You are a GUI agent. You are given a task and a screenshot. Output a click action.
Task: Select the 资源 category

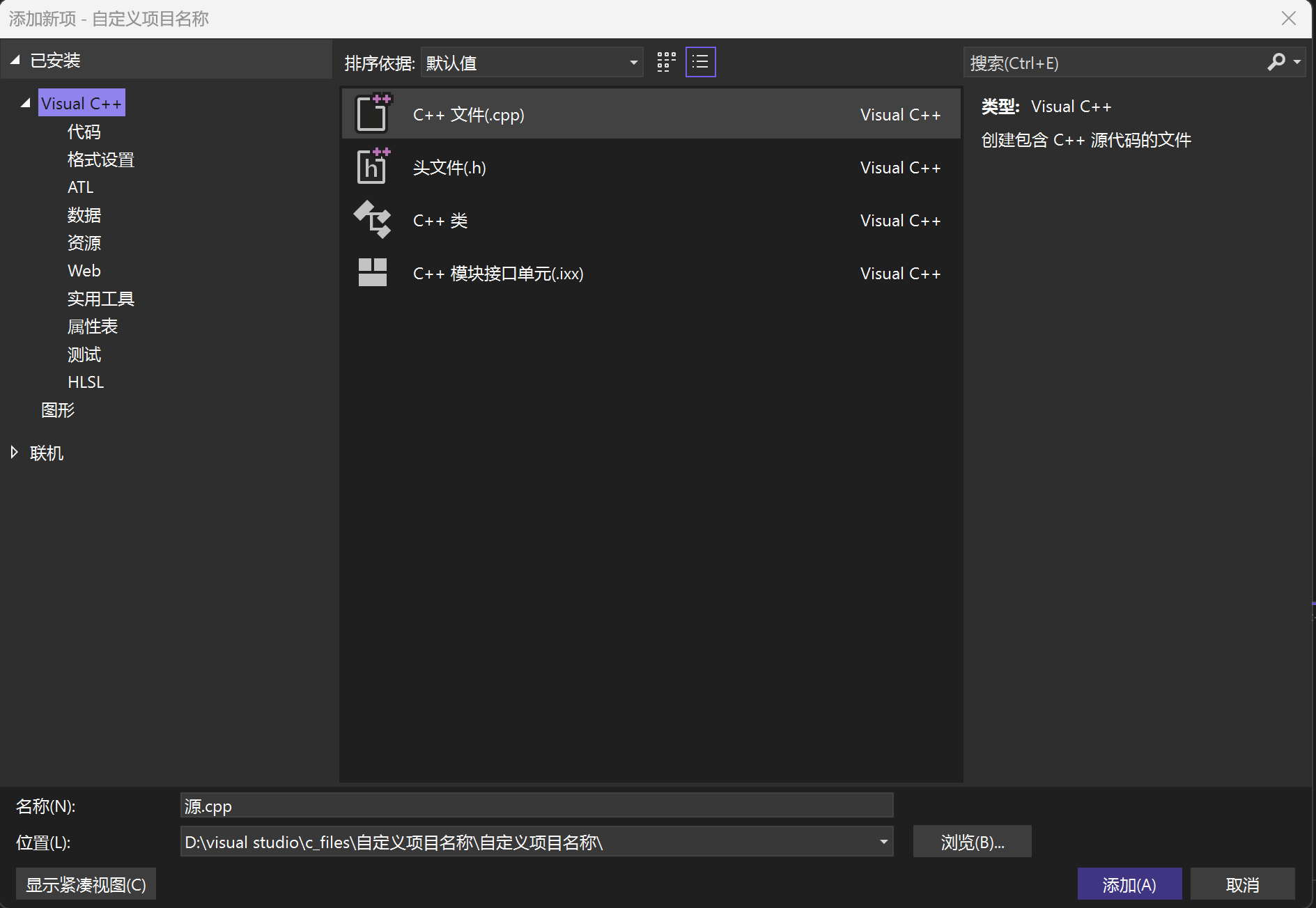(x=84, y=243)
